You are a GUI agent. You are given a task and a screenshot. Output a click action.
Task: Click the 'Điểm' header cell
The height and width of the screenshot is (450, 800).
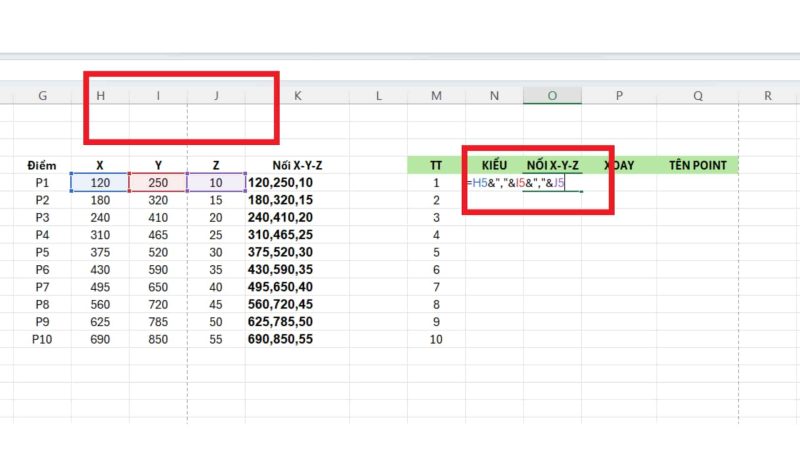tap(42, 165)
